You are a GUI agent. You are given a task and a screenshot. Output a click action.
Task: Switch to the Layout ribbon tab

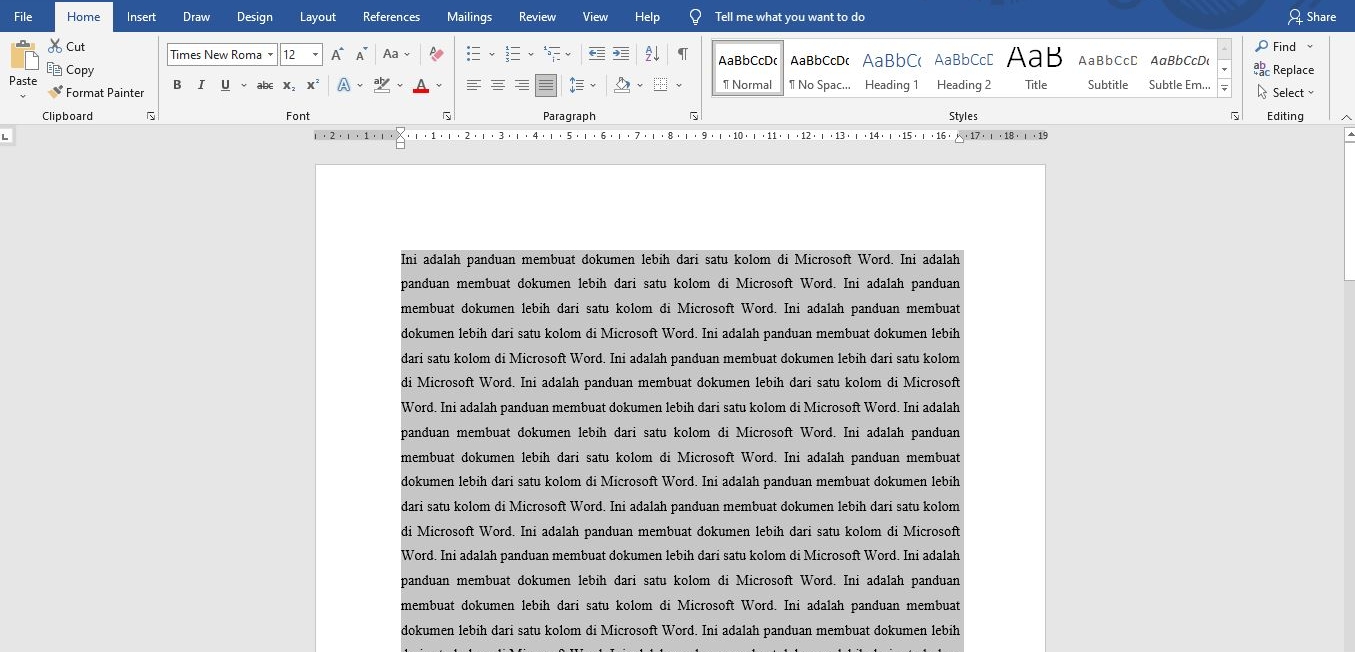coord(317,16)
